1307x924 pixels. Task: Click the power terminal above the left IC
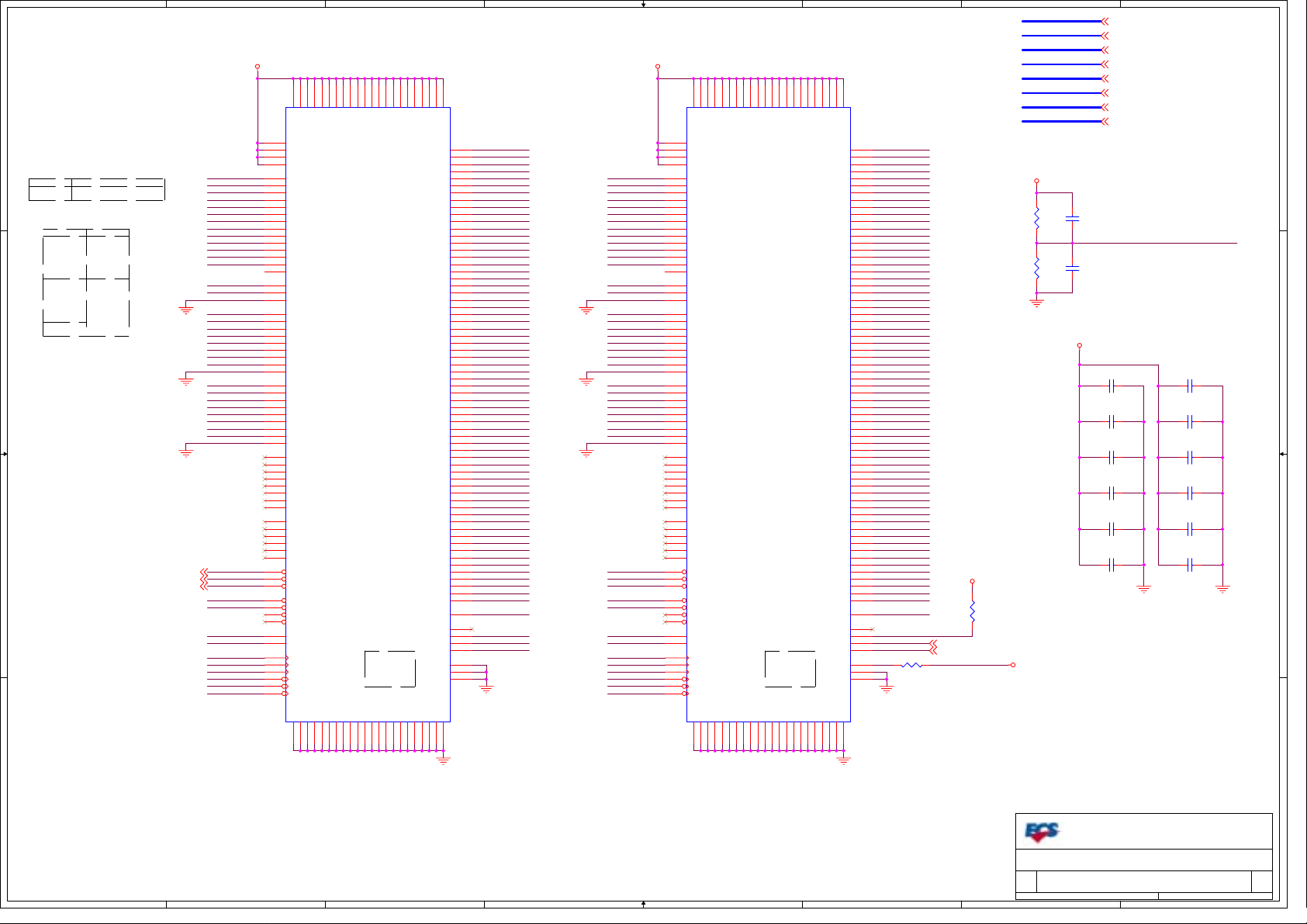(258, 67)
